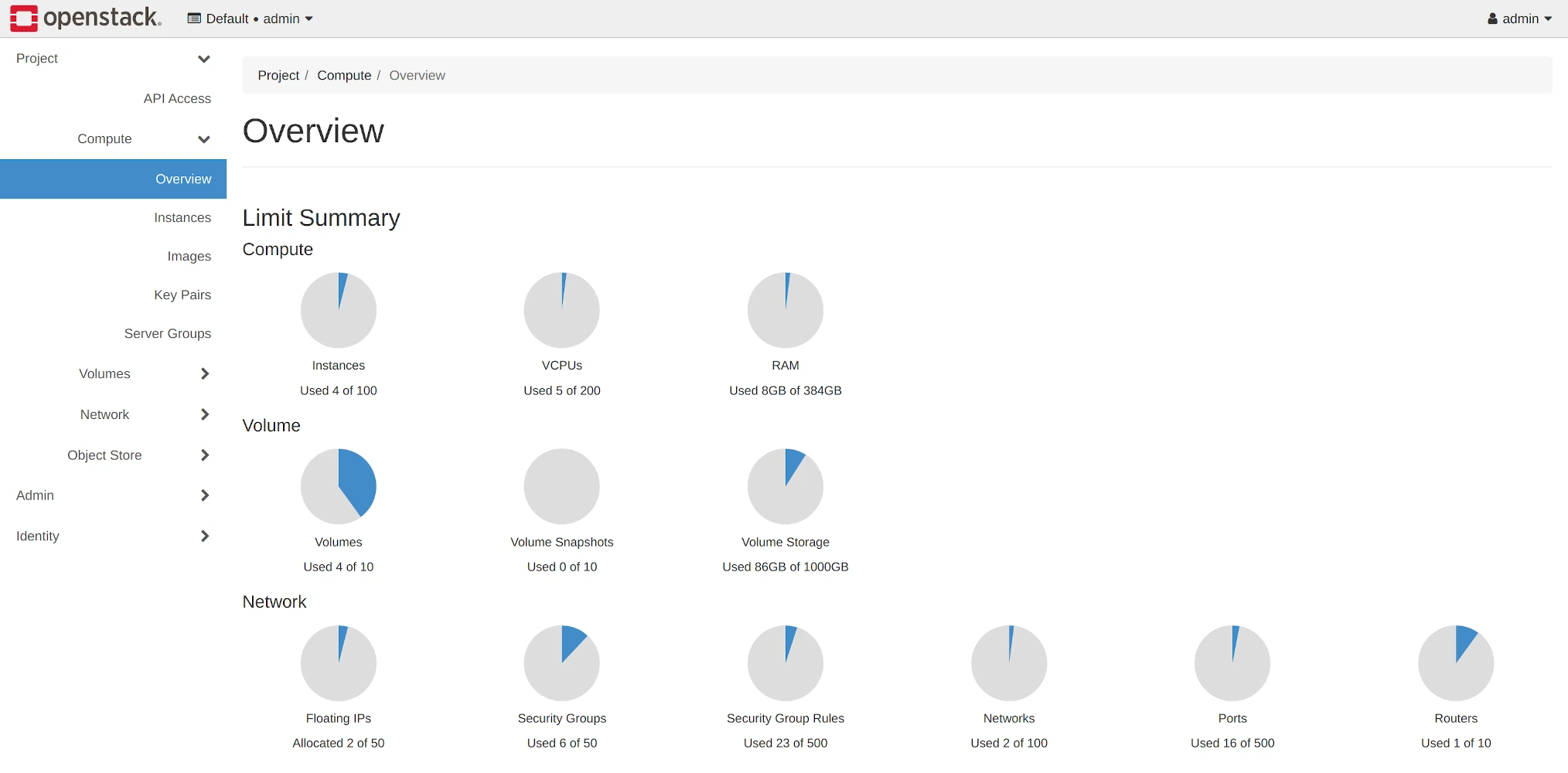
Task: Open API Access in the sidebar
Action: tap(177, 99)
